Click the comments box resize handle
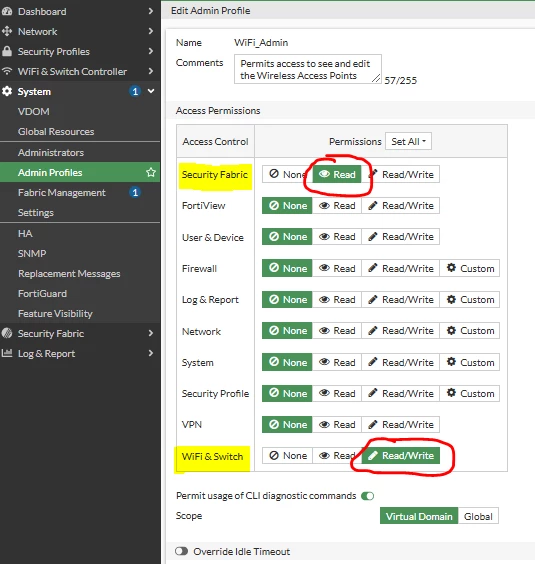 click(x=376, y=78)
